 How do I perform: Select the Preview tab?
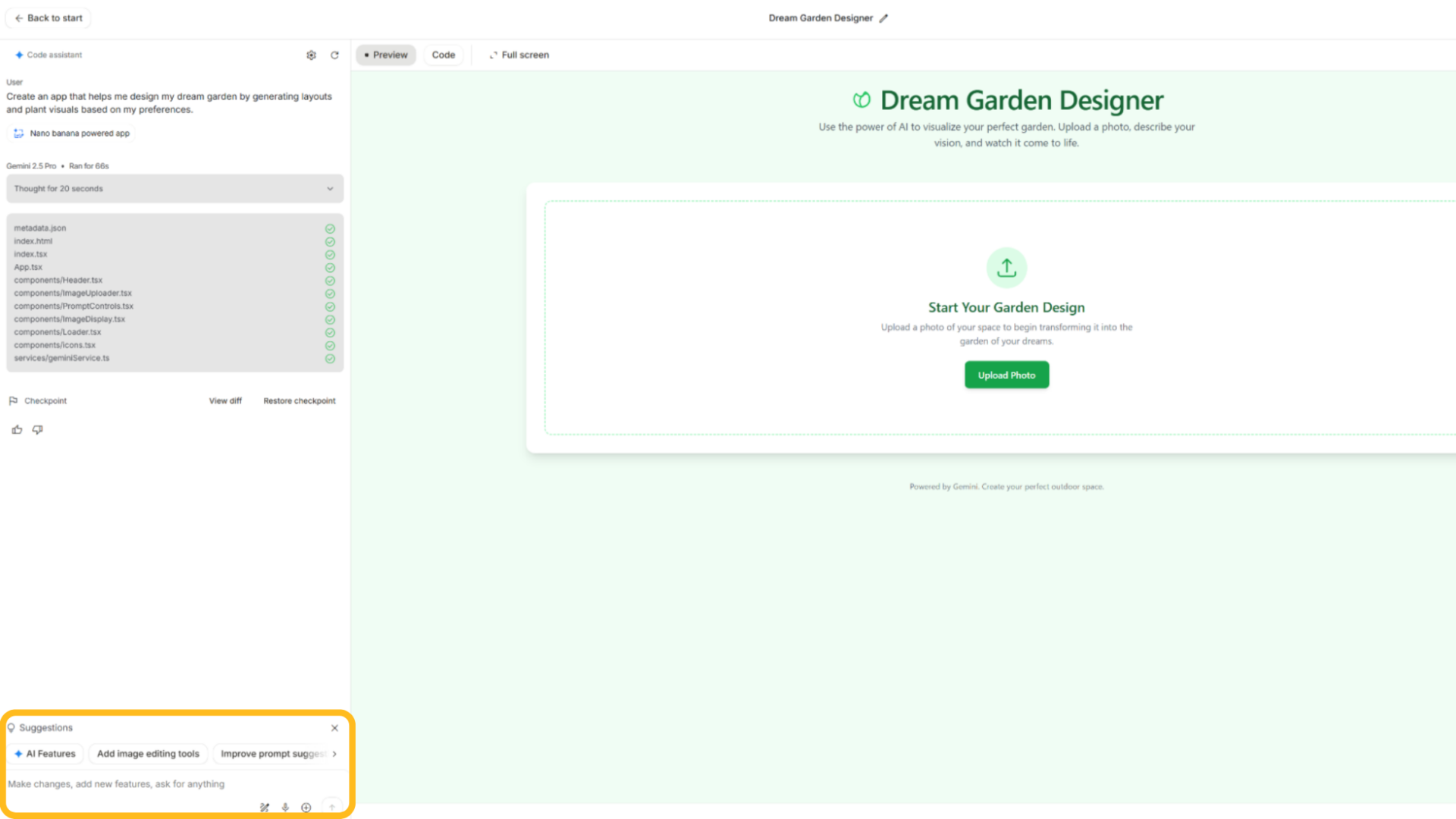(385, 55)
